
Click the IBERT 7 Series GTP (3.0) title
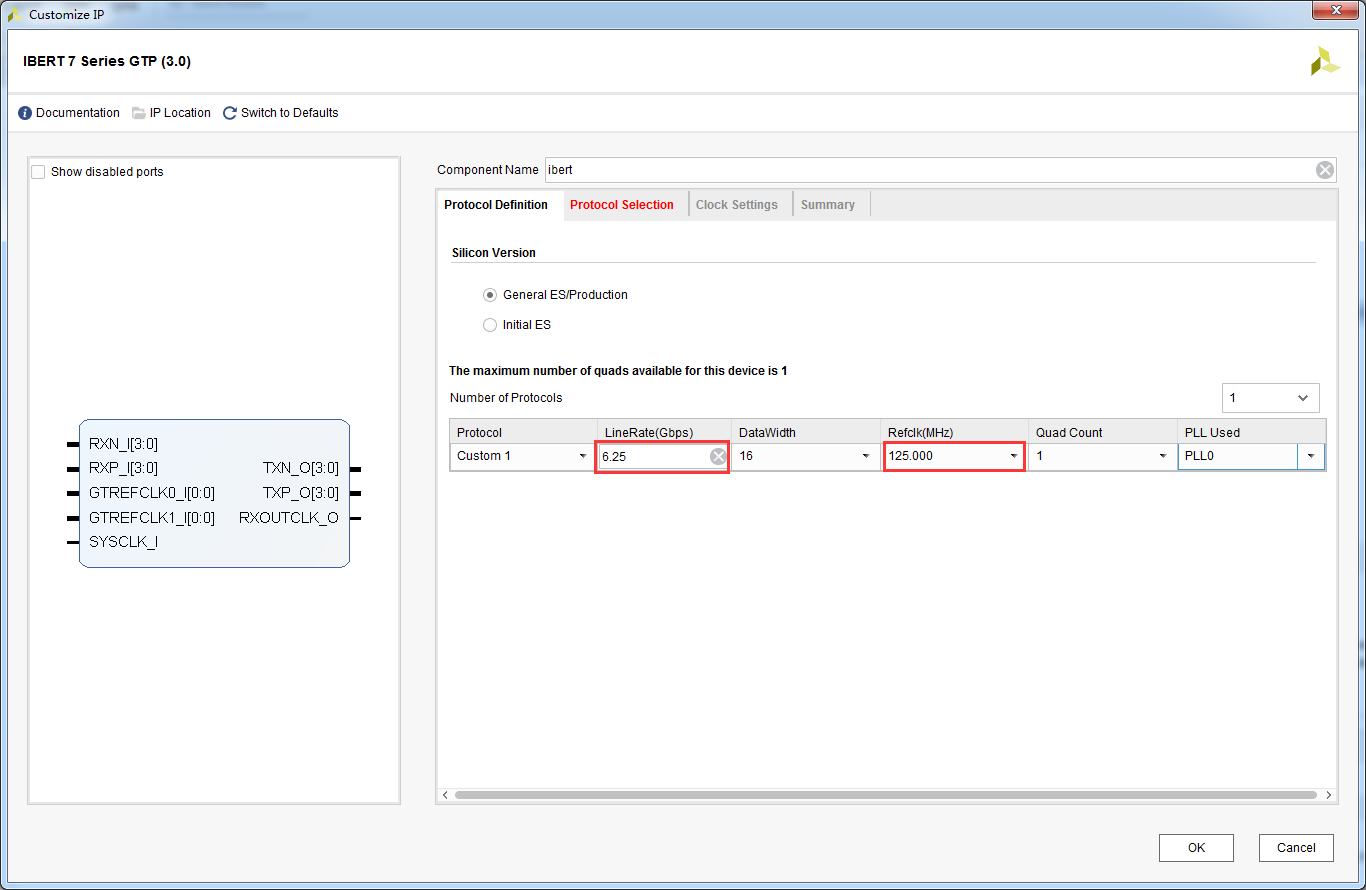click(107, 62)
